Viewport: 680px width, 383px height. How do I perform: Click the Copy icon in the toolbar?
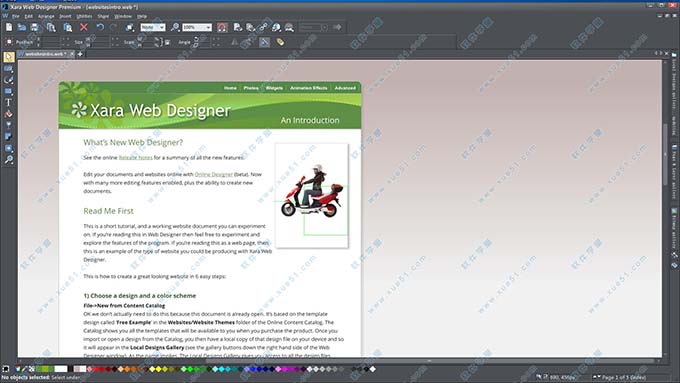51,27
